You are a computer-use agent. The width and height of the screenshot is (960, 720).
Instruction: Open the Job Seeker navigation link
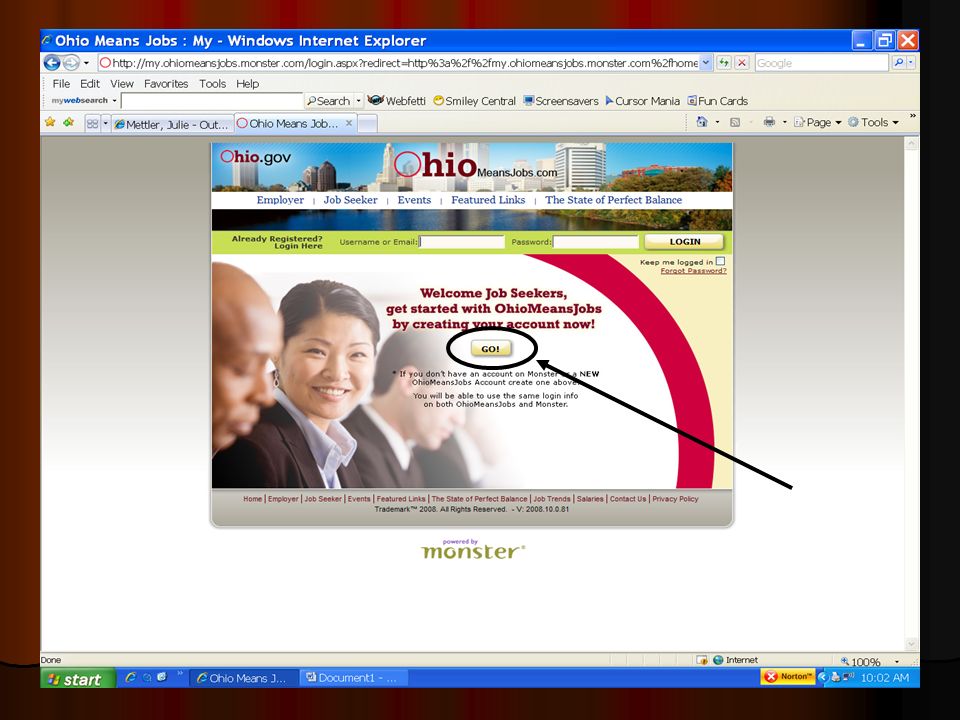pyautogui.click(x=350, y=200)
